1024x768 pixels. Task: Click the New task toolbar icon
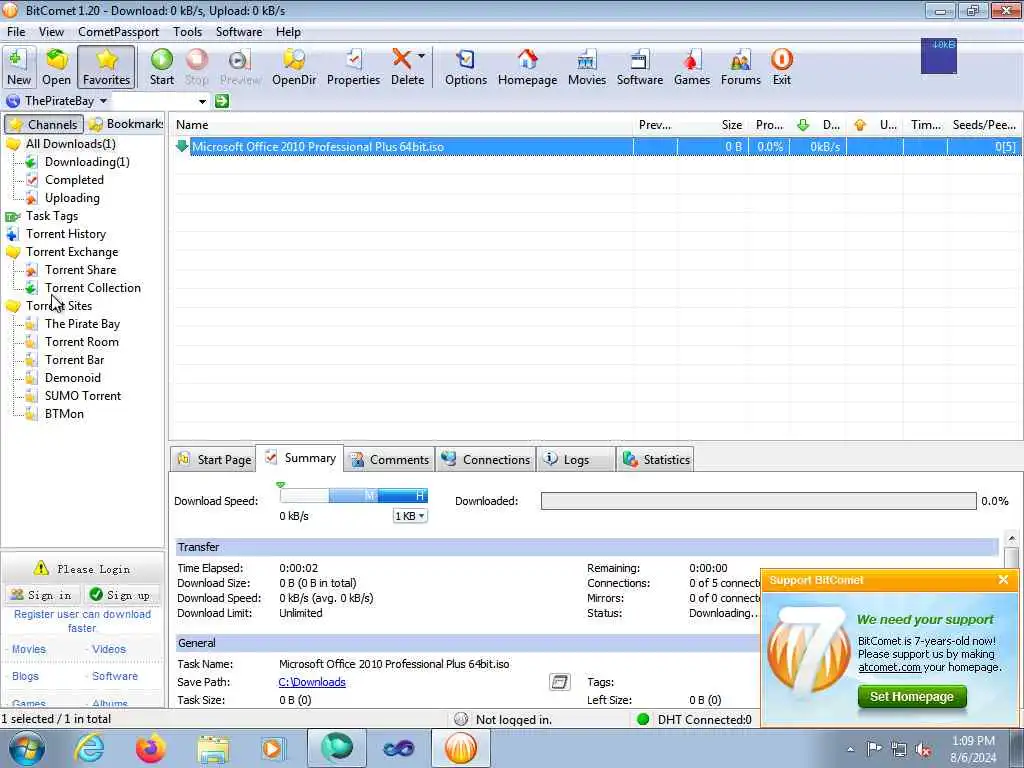click(x=19, y=67)
